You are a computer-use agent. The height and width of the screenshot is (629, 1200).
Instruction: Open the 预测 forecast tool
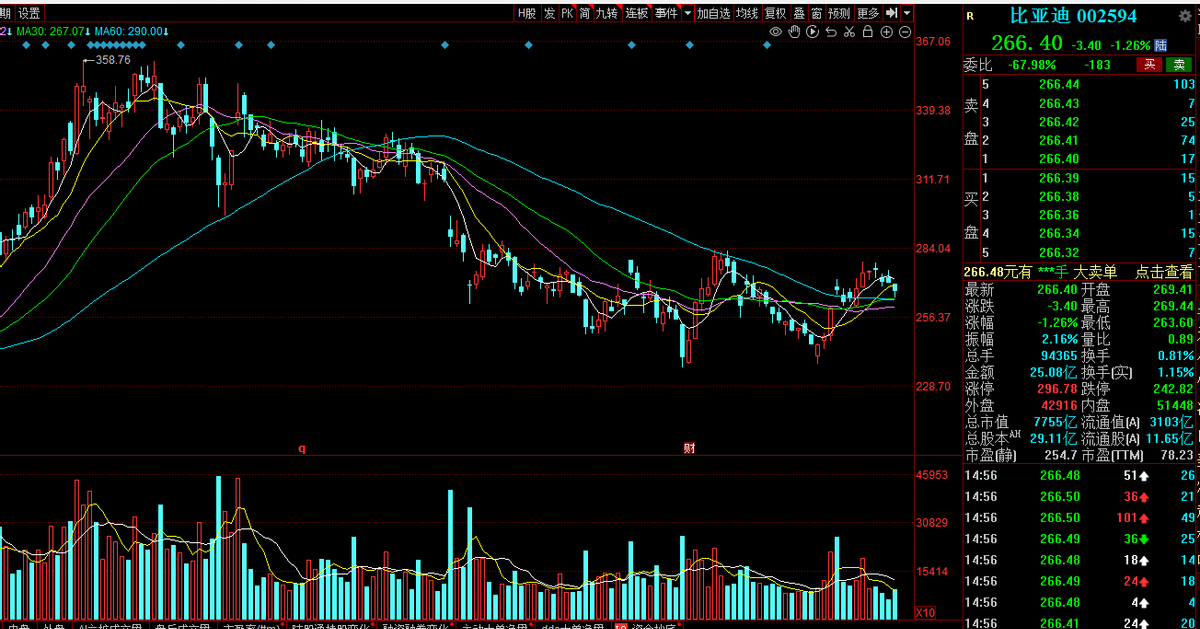(x=840, y=13)
